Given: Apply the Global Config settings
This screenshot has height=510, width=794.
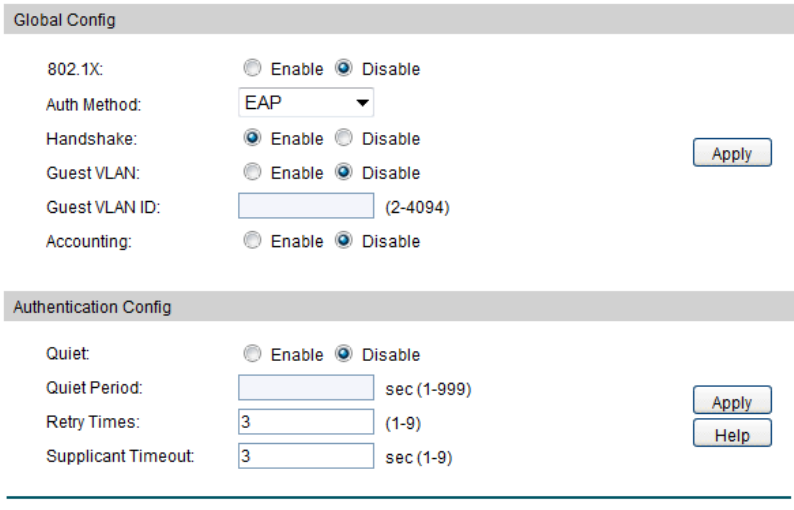Looking at the screenshot, I should (732, 154).
